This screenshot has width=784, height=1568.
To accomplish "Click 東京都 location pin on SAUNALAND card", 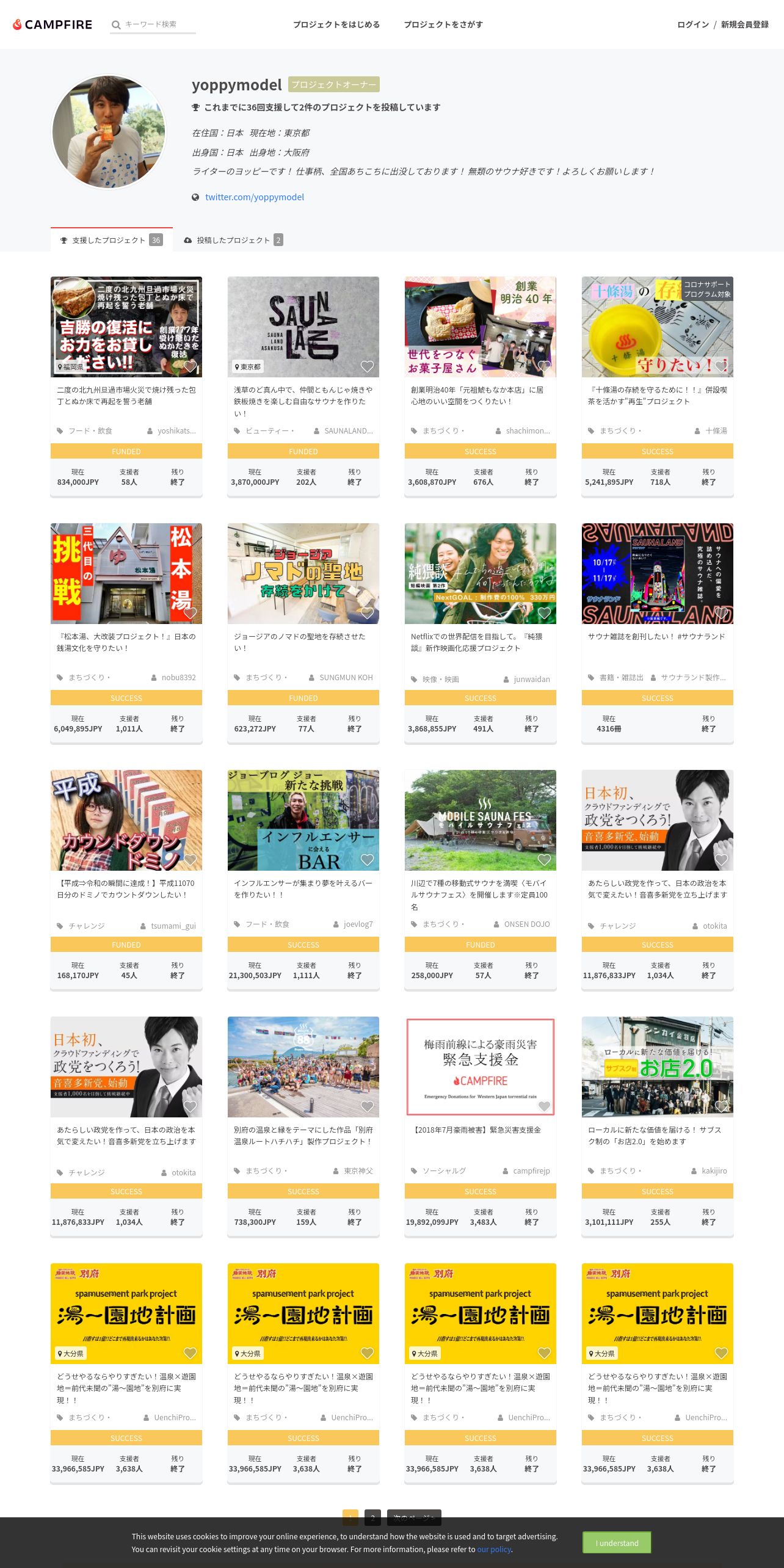I will tap(237, 367).
